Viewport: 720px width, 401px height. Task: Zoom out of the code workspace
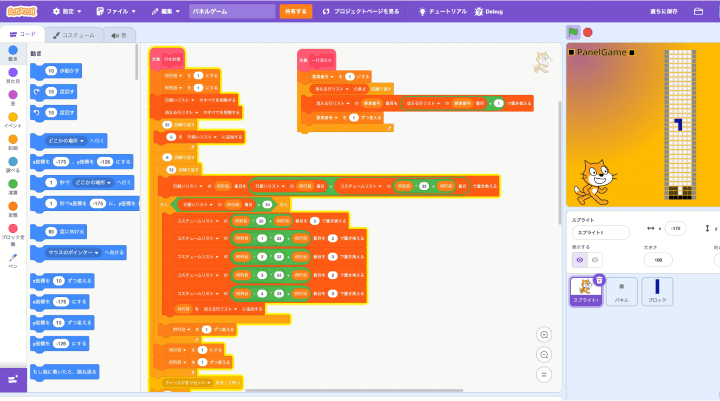544,355
